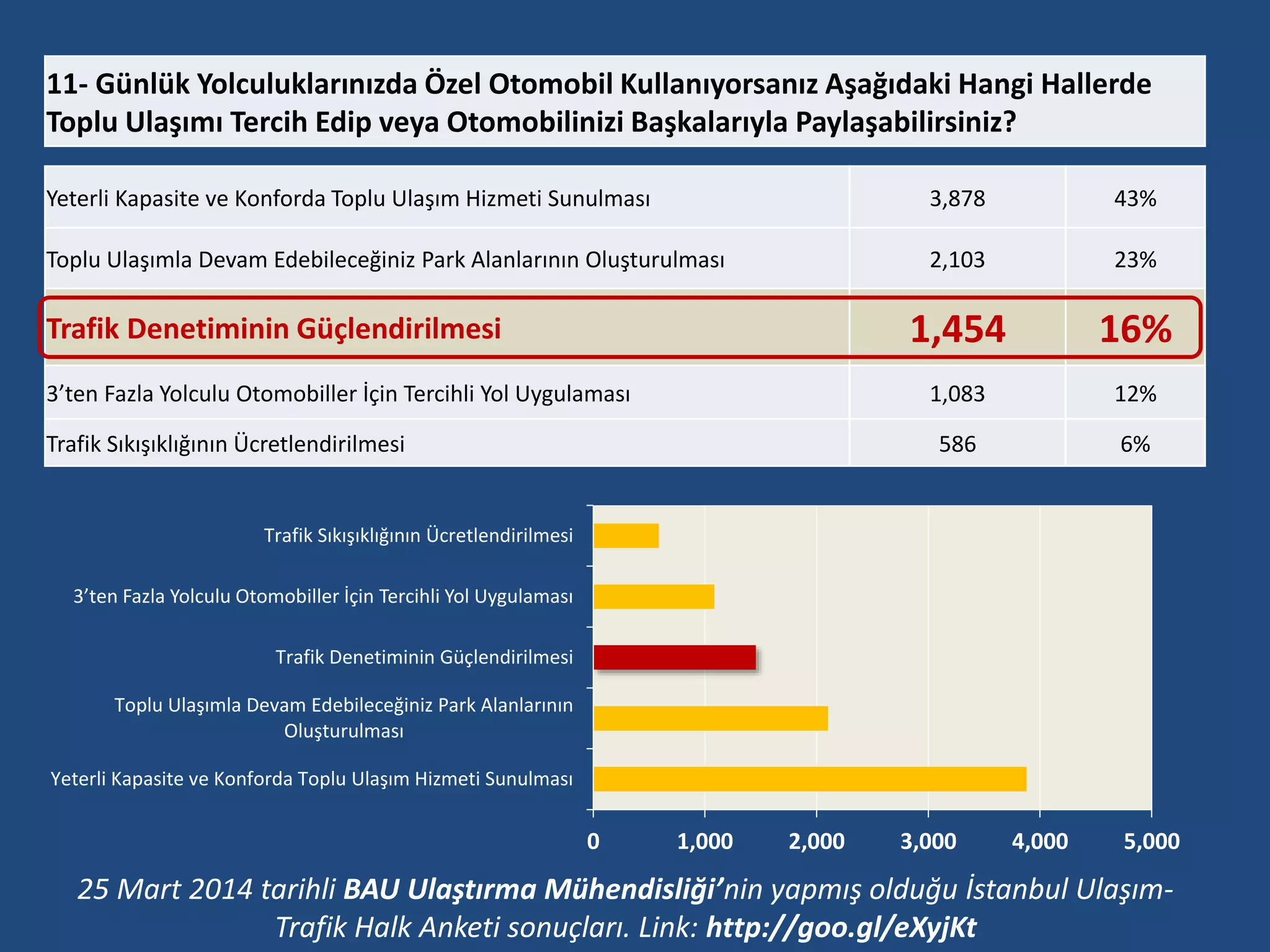
Task: Click the red 16% percentage cell
Action: tap(1135, 328)
